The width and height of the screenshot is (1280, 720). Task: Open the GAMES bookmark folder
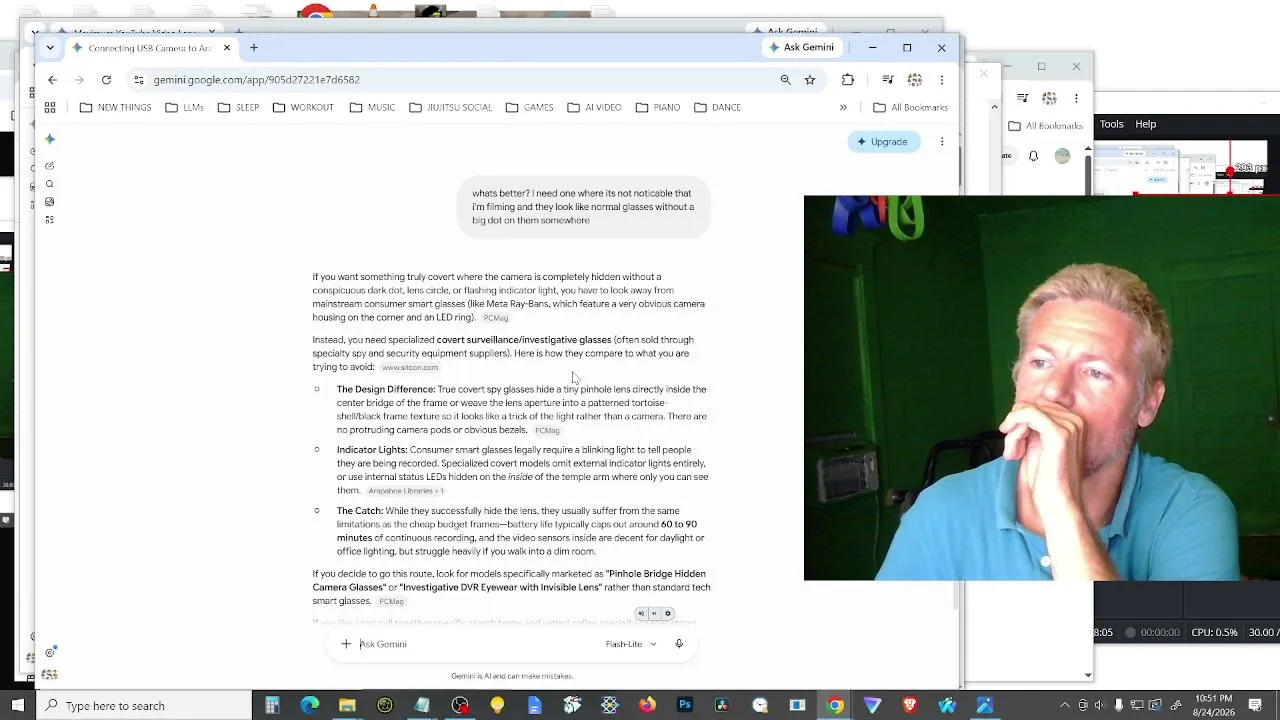coord(529,108)
